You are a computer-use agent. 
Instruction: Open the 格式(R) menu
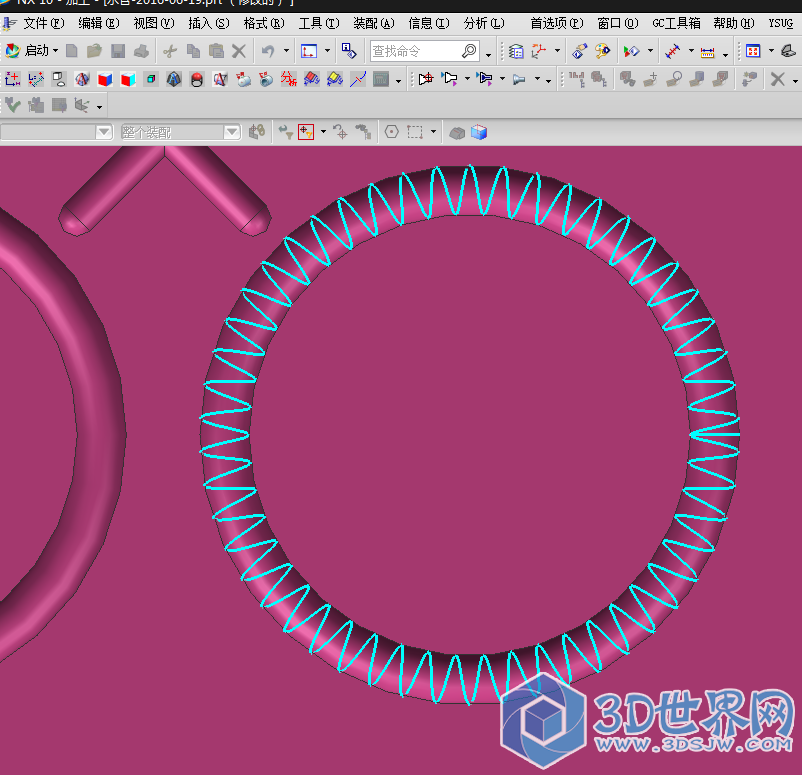(264, 24)
